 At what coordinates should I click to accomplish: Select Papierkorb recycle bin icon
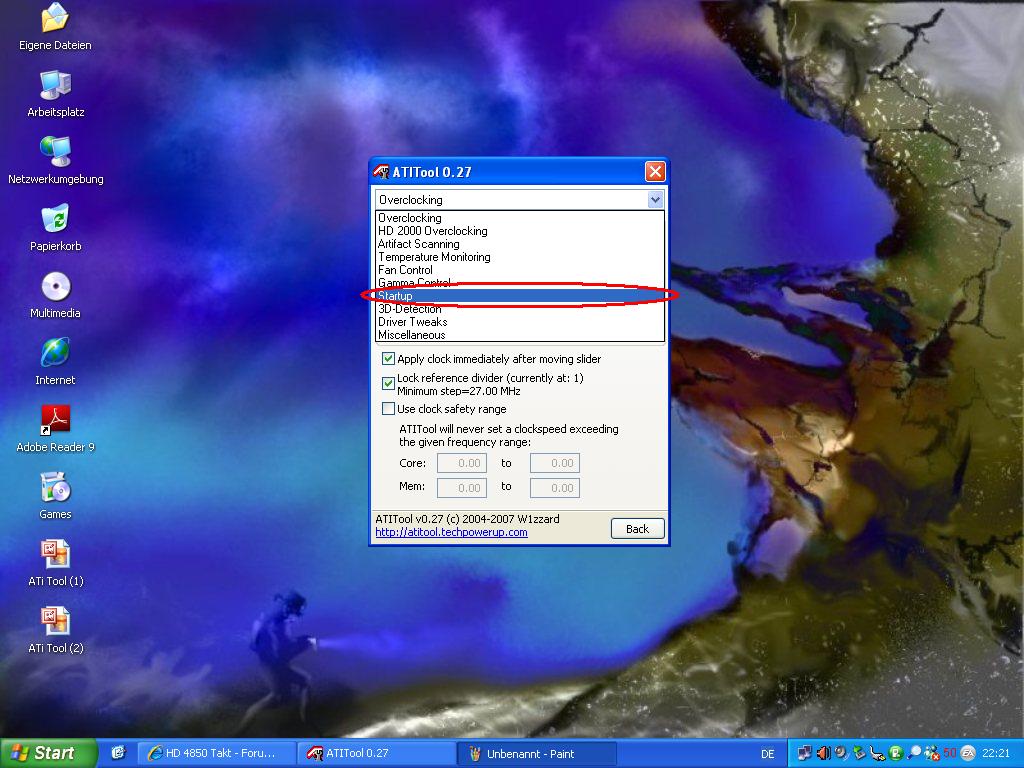pyautogui.click(x=56, y=228)
